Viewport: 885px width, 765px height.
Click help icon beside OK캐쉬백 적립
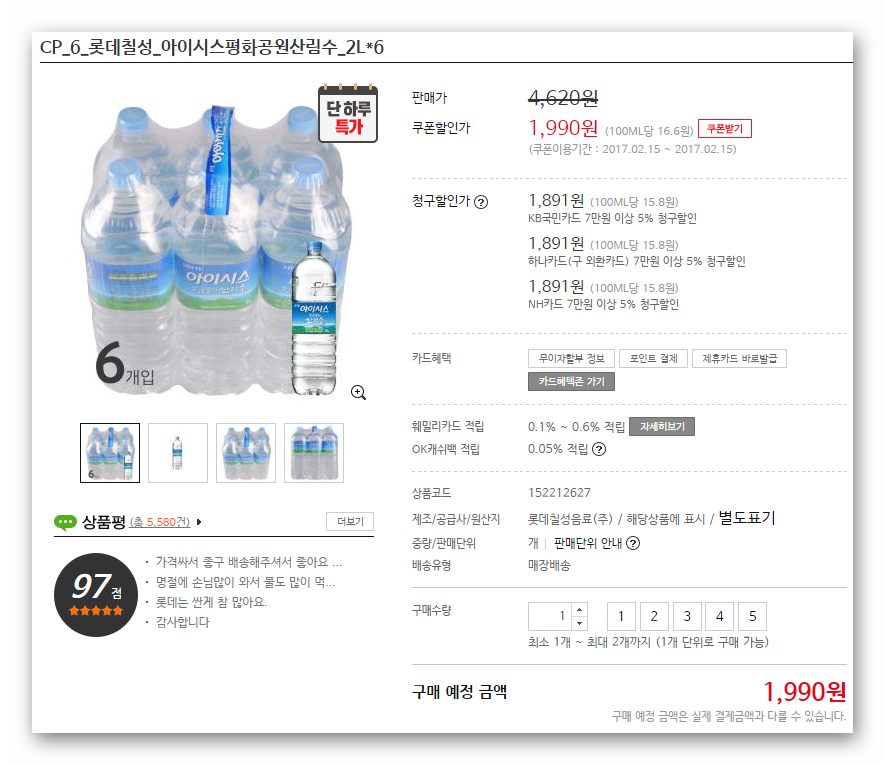point(599,449)
